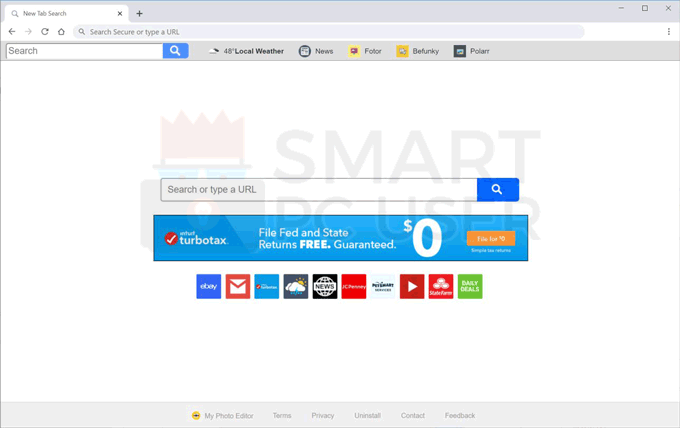680x428 pixels.
Task: Open Local Weather from the toolbar
Action: [x=246, y=51]
